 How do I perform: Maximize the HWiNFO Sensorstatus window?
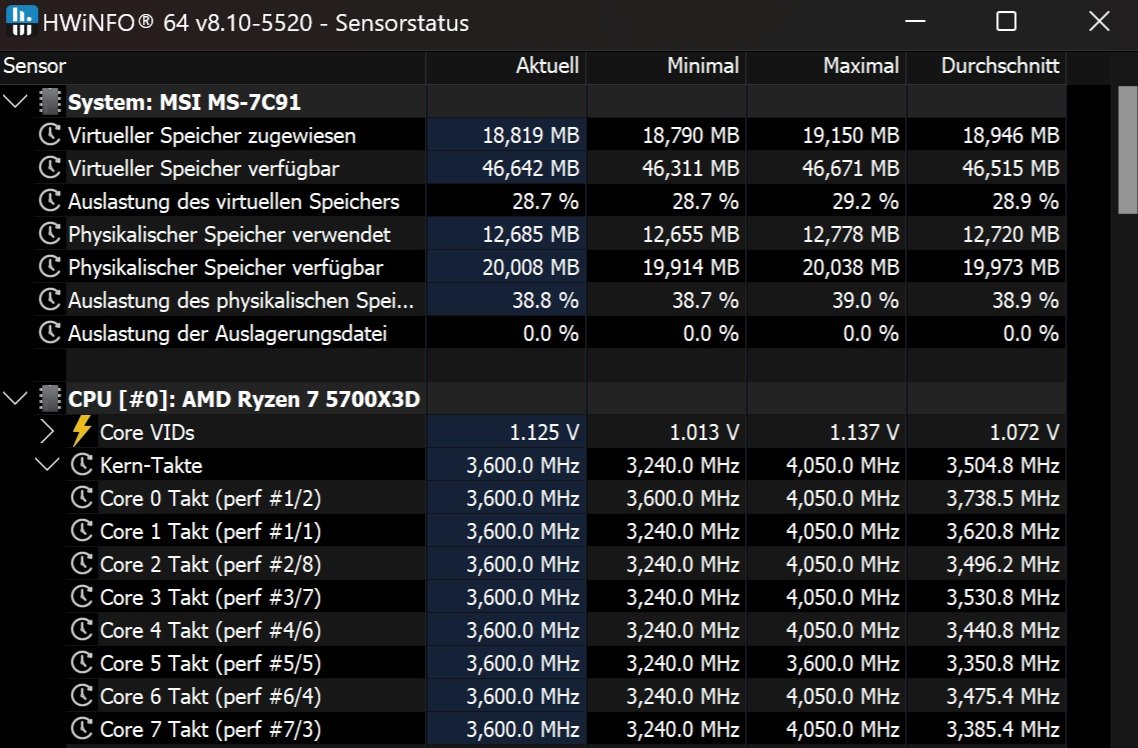(1006, 21)
